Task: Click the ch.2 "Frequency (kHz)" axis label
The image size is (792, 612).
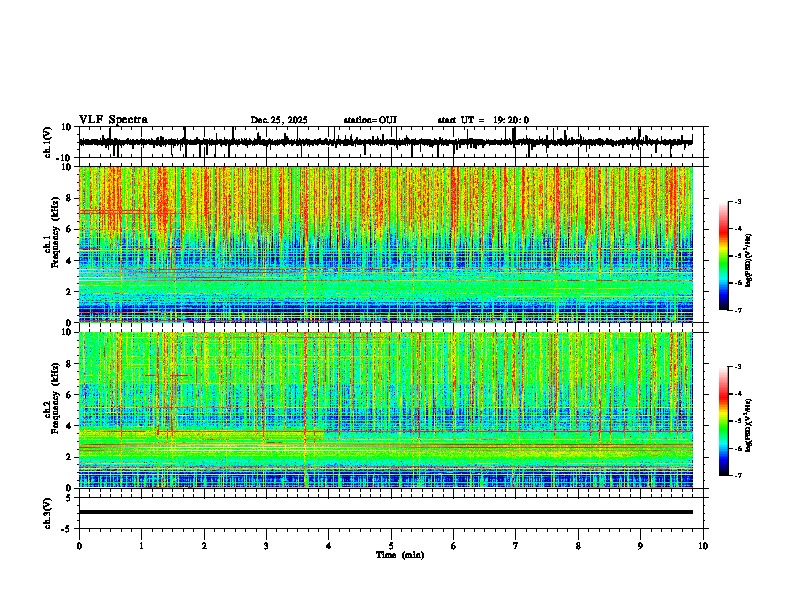Action: pyautogui.click(x=56, y=398)
